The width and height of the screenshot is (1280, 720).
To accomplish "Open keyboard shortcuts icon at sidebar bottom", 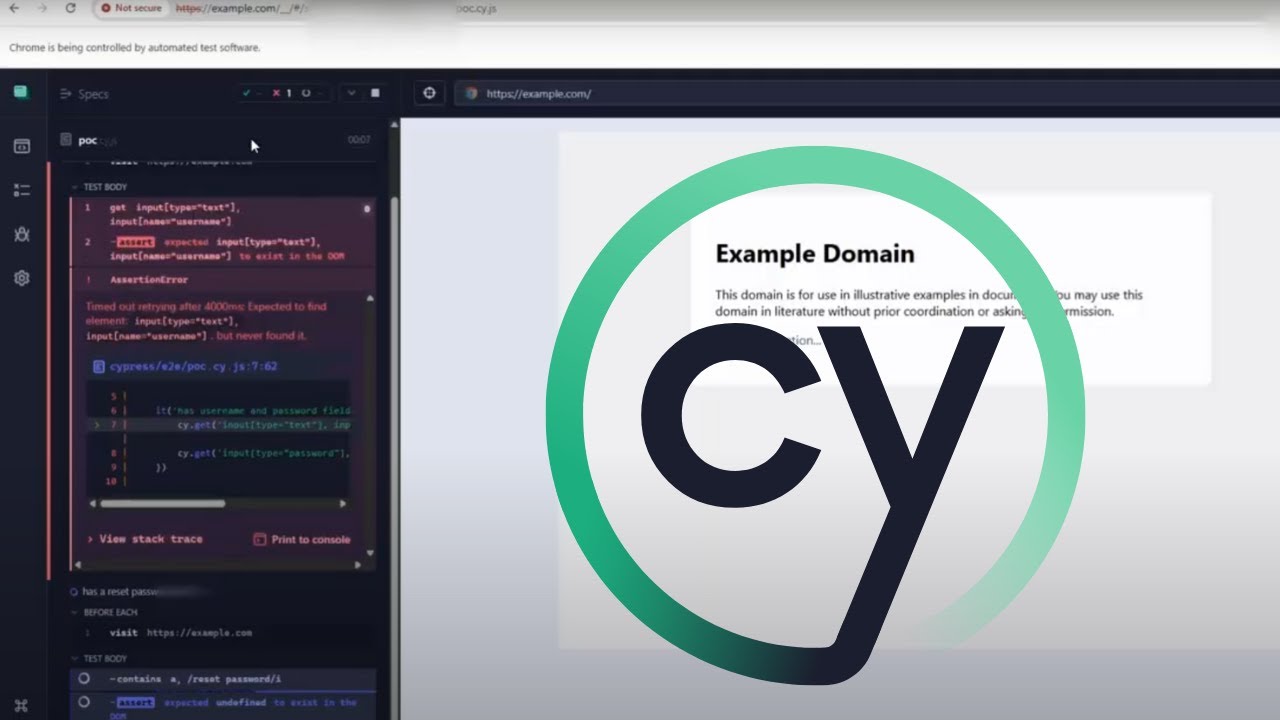I will pos(21,704).
